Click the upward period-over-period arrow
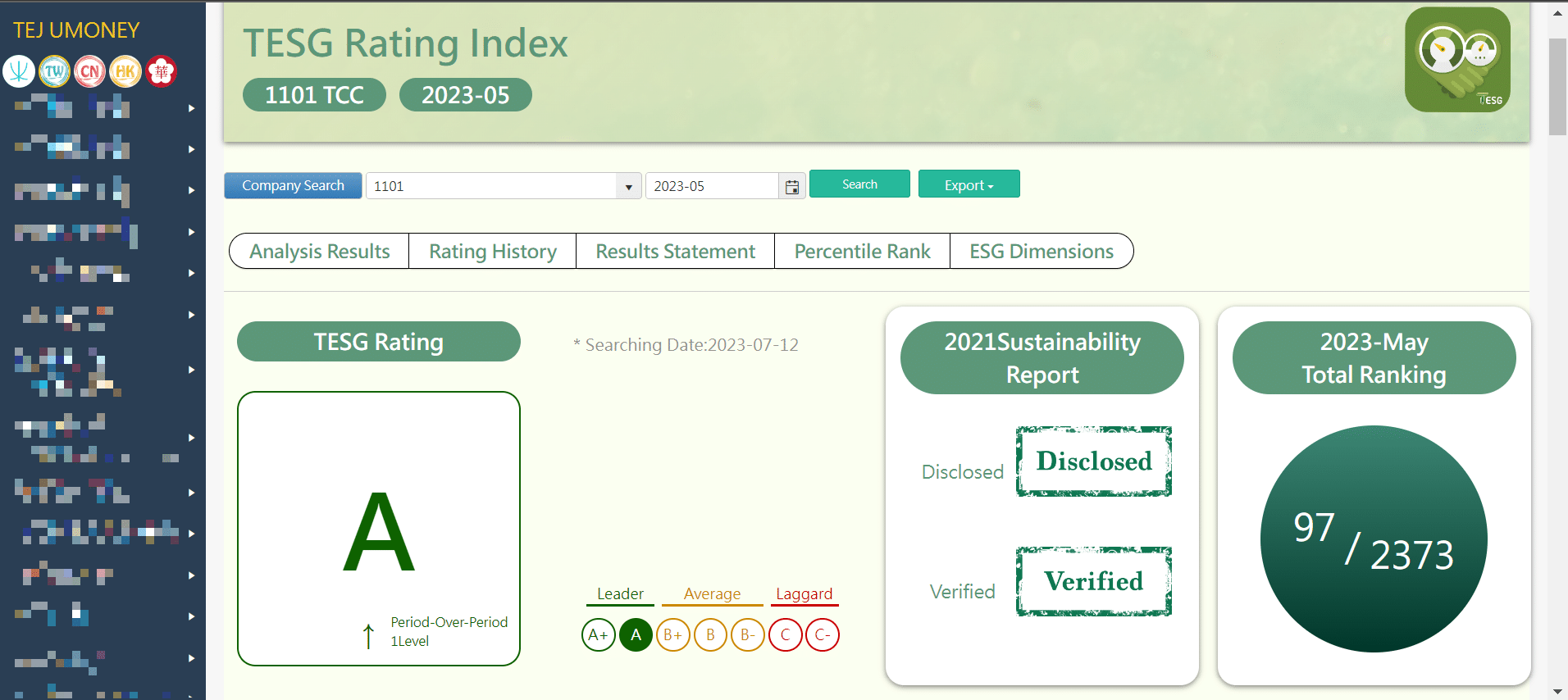 pyautogui.click(x=368, y=635)
